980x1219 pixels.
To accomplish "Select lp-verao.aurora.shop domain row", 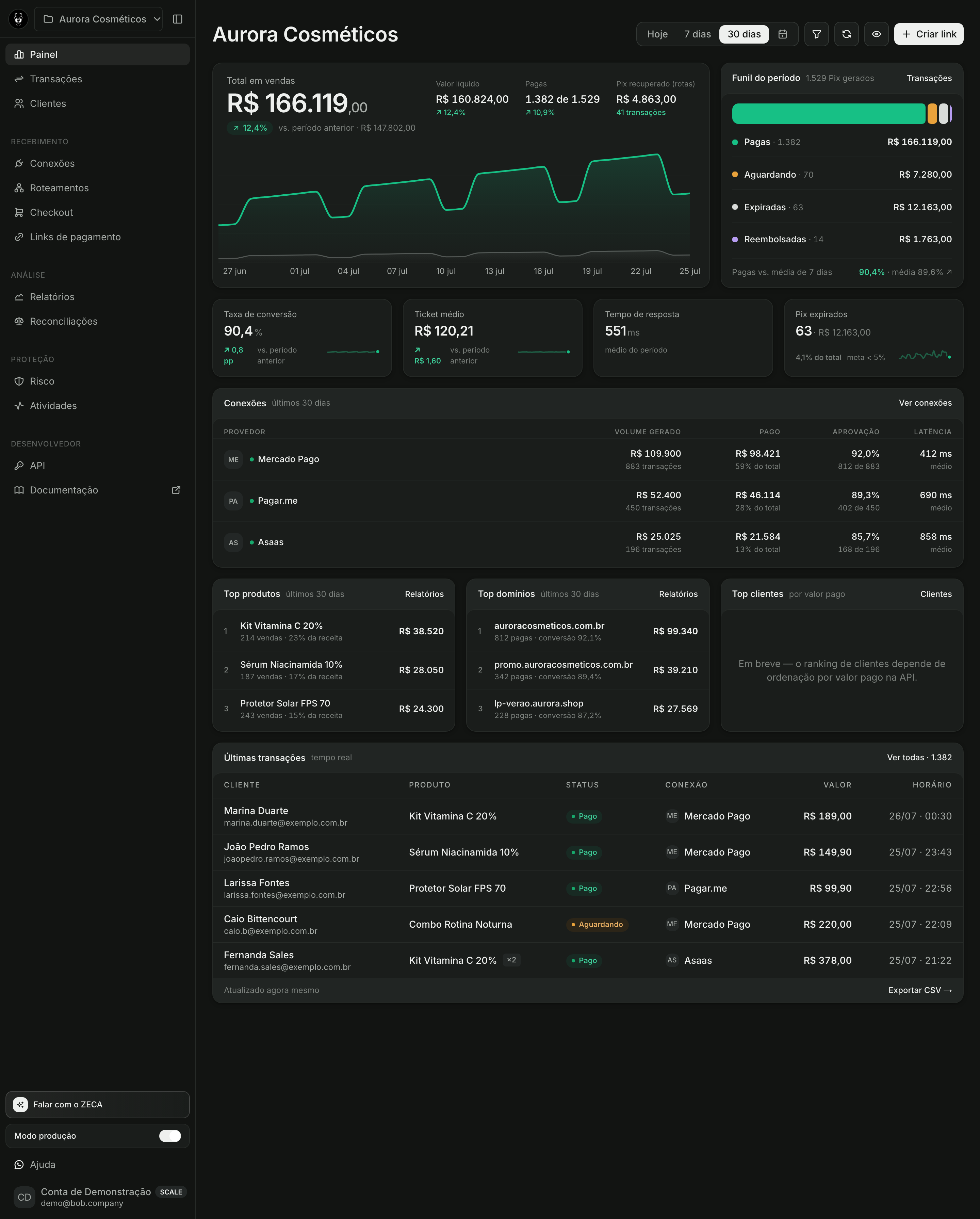I will click(588, 709).
